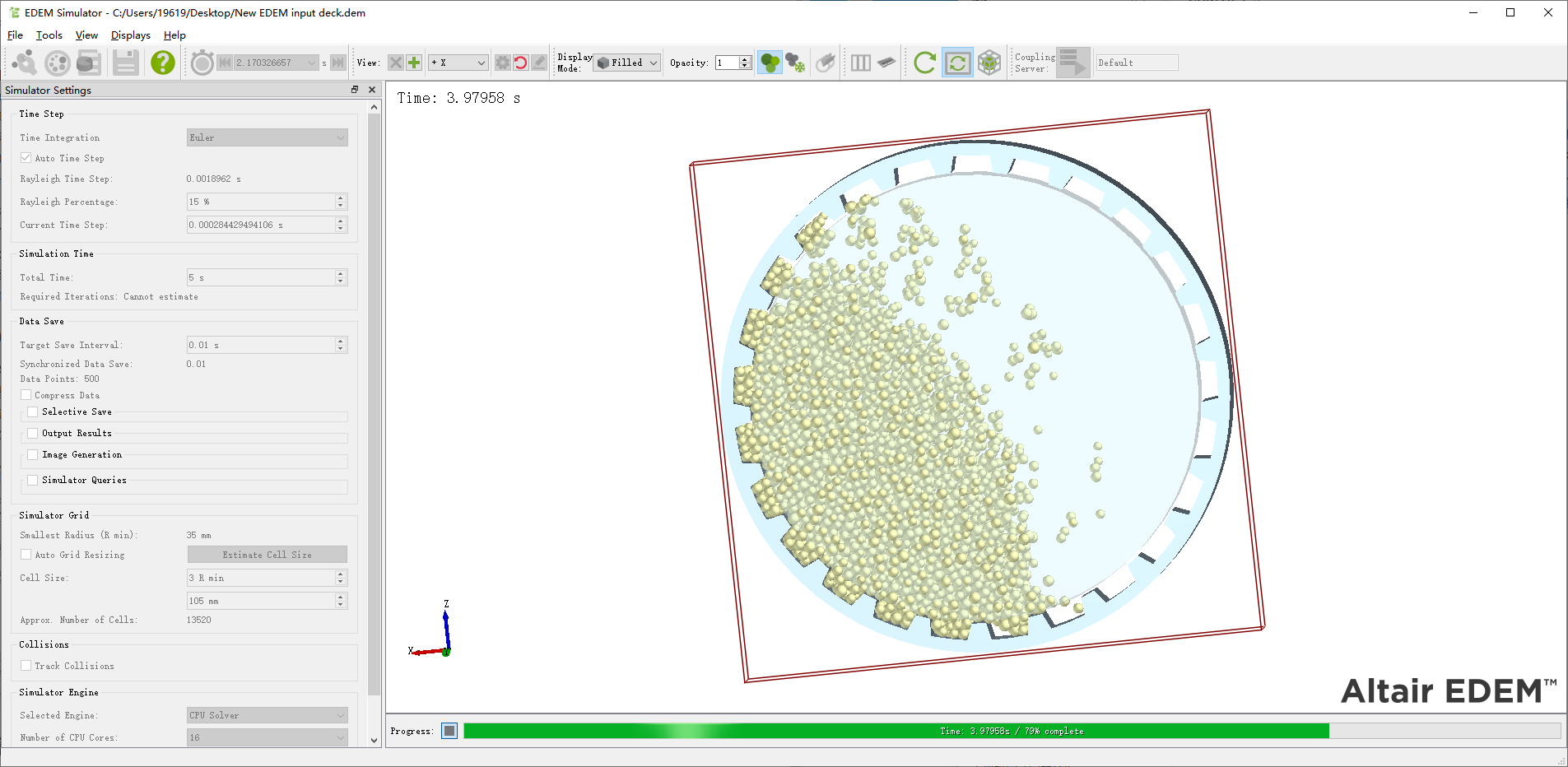Open the +X view direction dropdown
This screenshot has width=1568, height=767.
tap(458, 63)
